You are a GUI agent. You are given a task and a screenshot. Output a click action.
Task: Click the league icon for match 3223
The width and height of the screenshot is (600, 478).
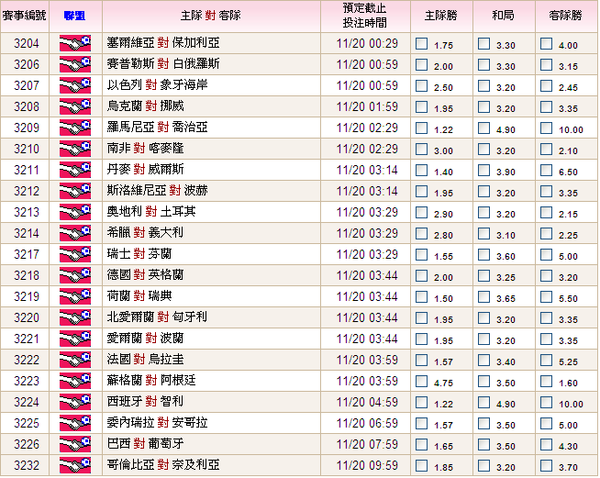coord(75,381)
